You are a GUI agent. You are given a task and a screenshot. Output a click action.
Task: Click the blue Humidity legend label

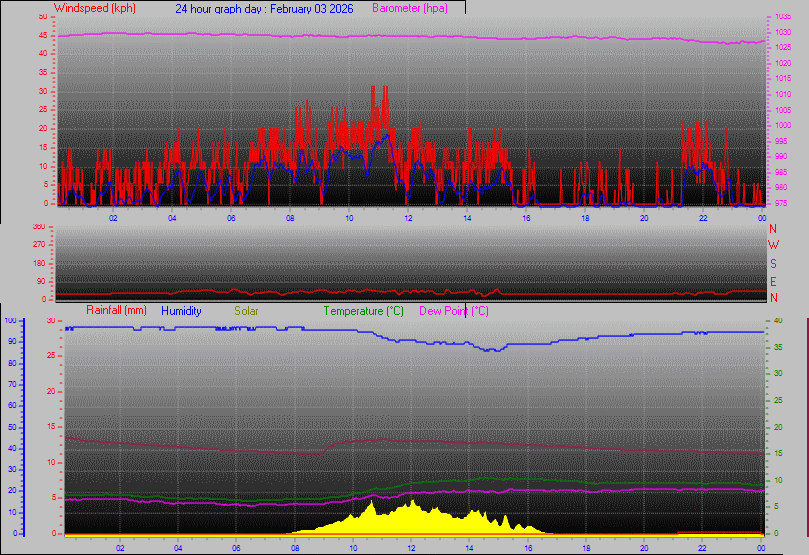pyautogui.click(x=181, y=311)
